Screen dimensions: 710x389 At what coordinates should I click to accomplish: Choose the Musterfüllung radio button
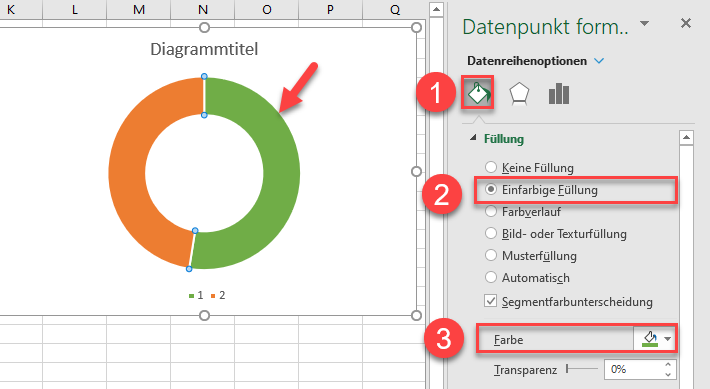[491, 255]
